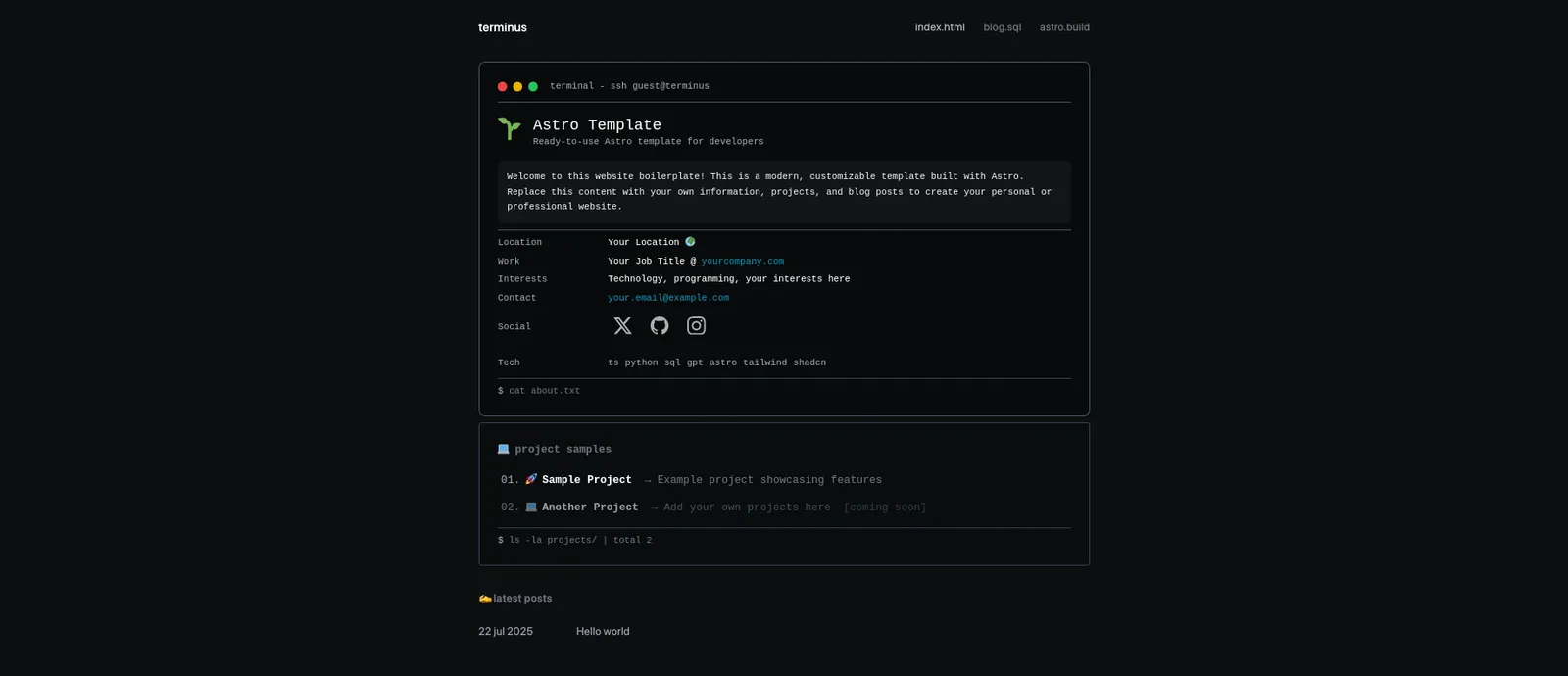Viewport: 1568px width, 676px height.
Task: Click the your.email@example.com contact link
Action: click(x=668, y=298)
